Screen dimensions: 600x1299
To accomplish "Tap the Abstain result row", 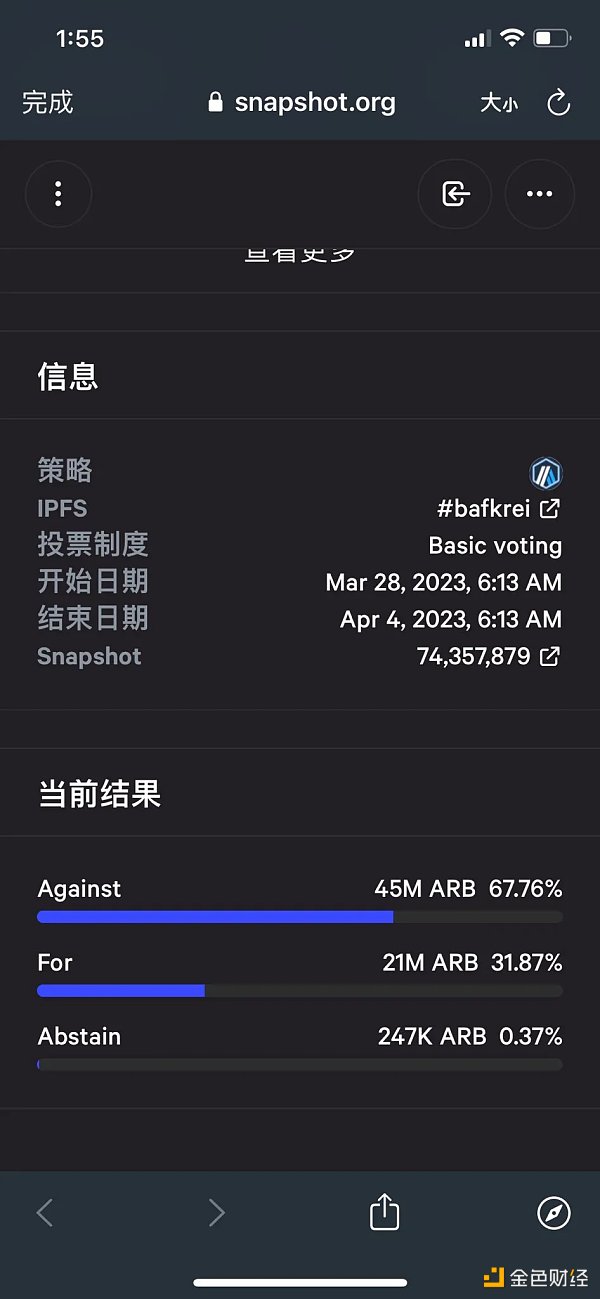I will 300,1037.
